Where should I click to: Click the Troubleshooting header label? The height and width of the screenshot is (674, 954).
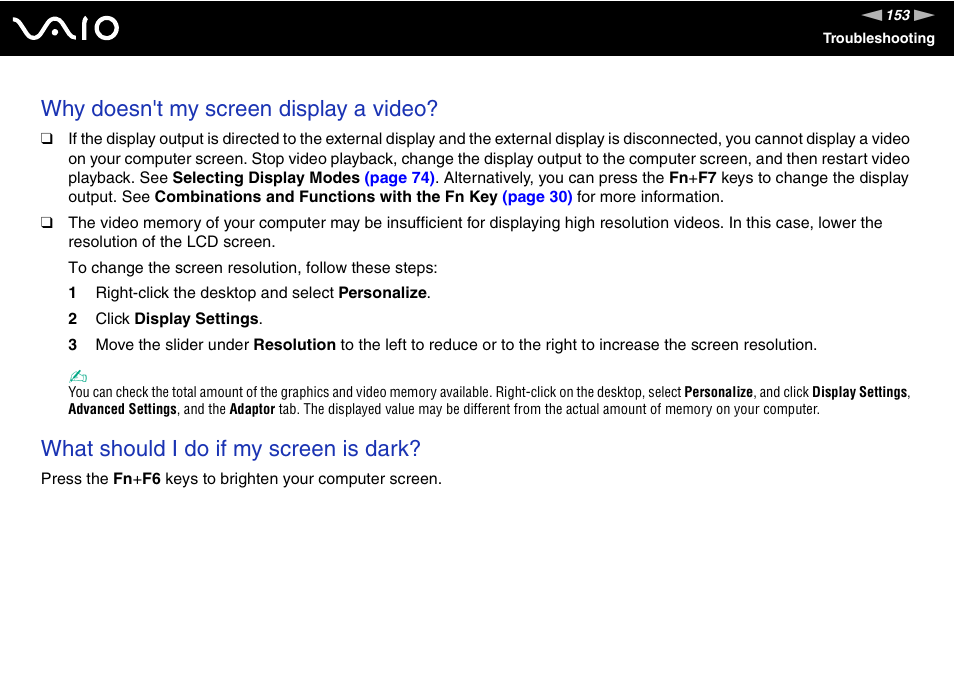(879, 38)
